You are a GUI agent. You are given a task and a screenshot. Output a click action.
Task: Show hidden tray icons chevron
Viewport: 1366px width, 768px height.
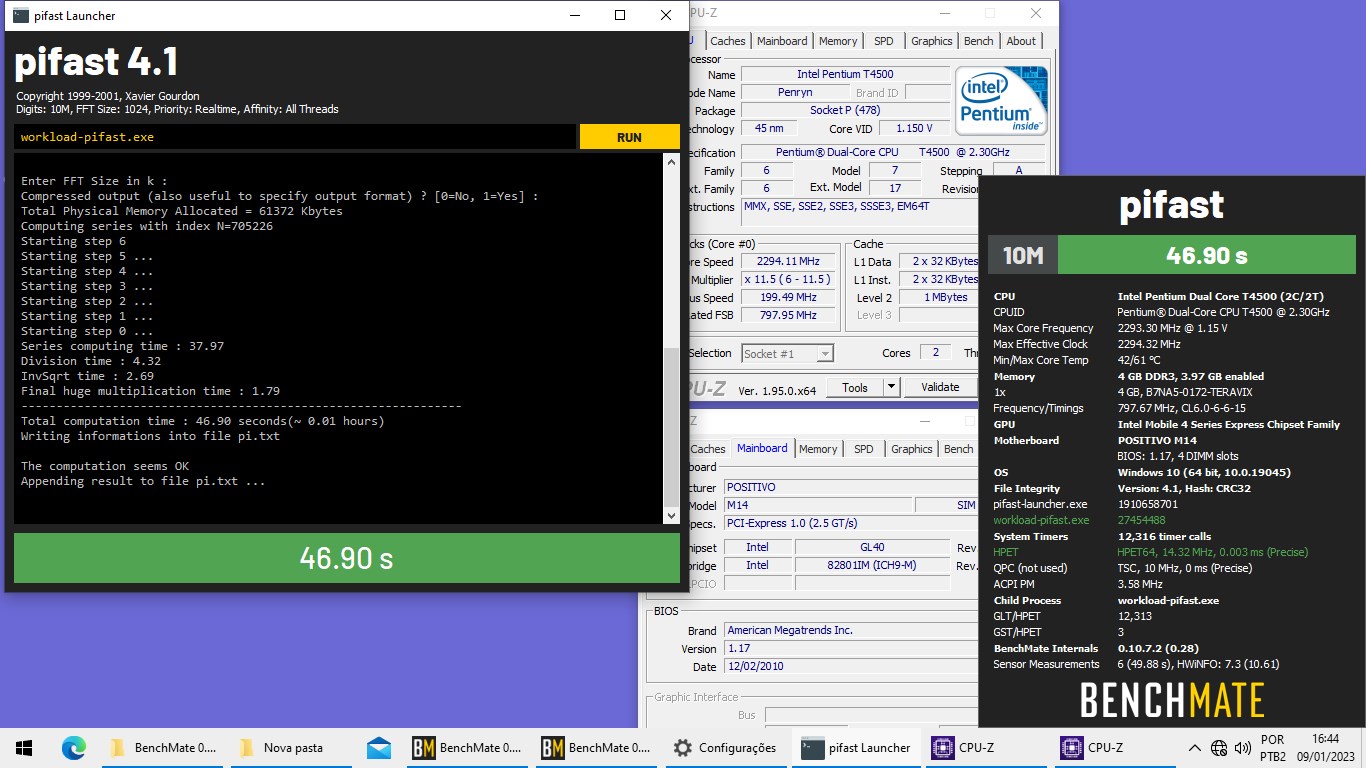tap(1194, 748)
